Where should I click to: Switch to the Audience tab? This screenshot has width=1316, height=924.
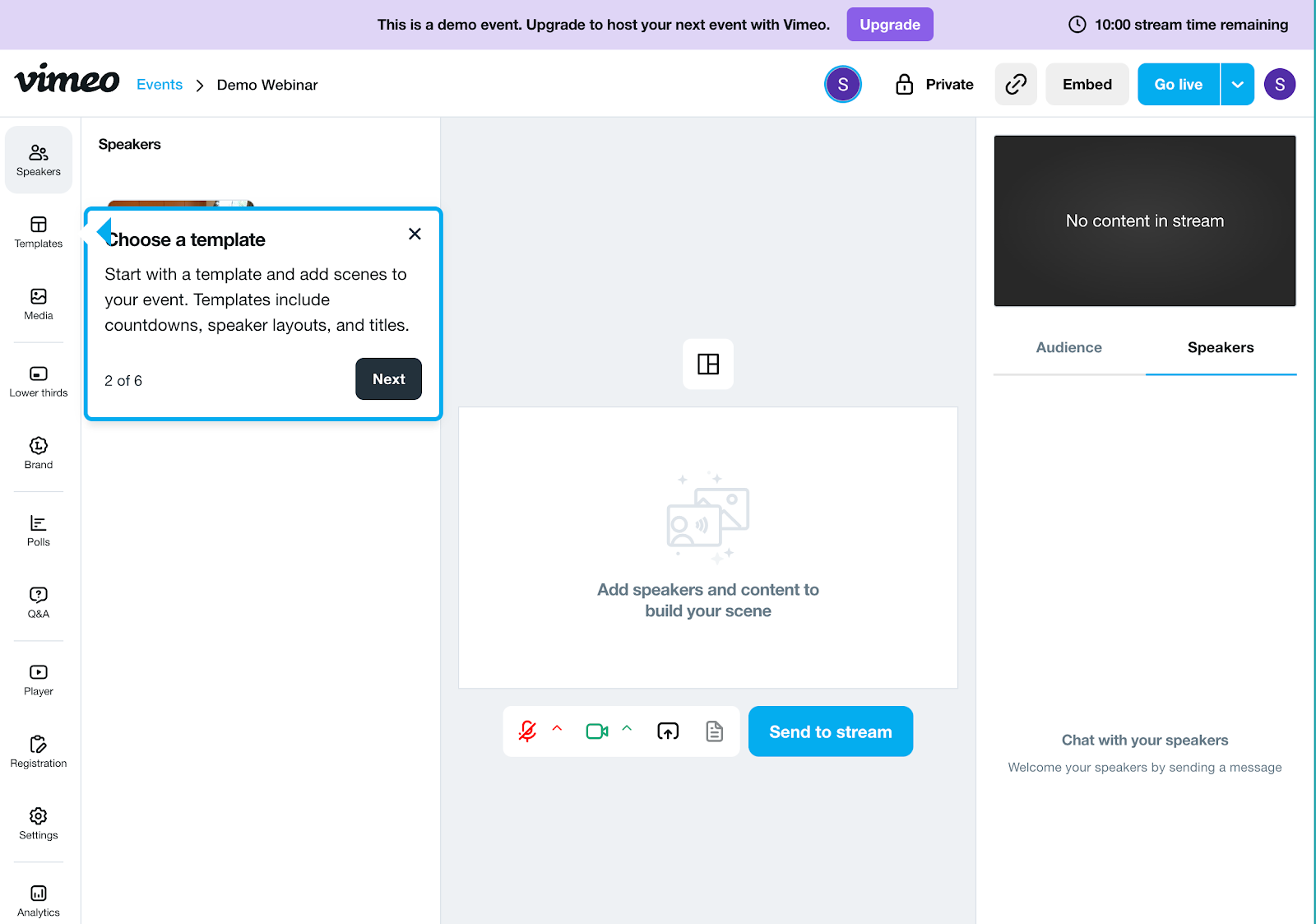coord(1068,347)
